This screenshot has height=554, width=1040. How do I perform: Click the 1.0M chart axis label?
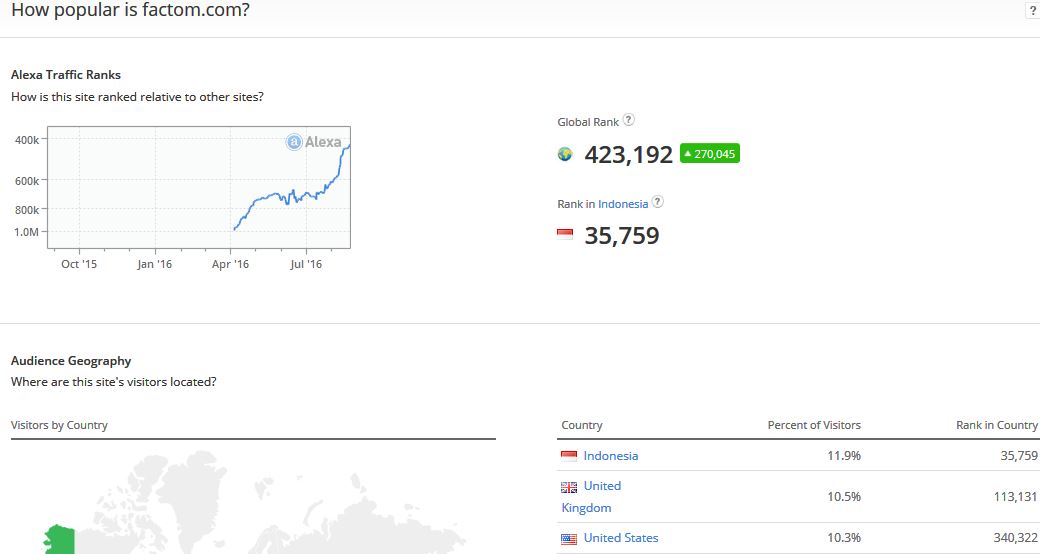click(x=27, y=232)
